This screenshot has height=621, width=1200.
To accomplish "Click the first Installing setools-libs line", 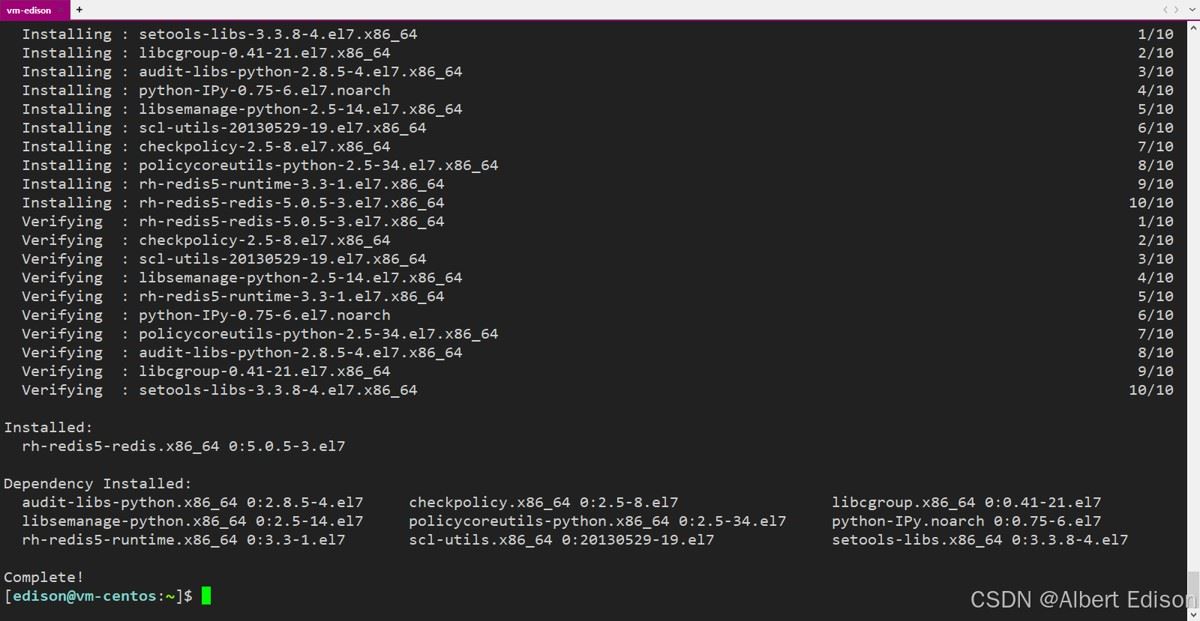I will click(220, 34).
